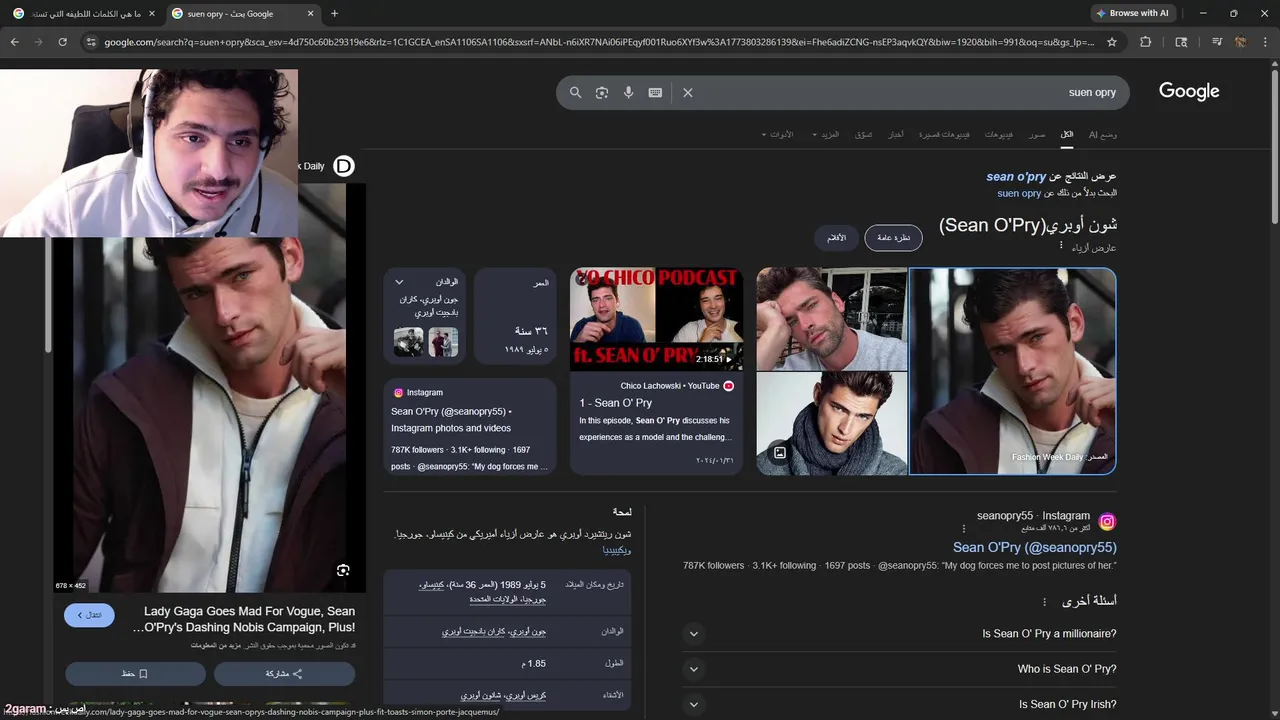Viewport: 1280px width, 720px height.
Task: Switch to أخبار (News) tab
Action: [x=897, y=134]
